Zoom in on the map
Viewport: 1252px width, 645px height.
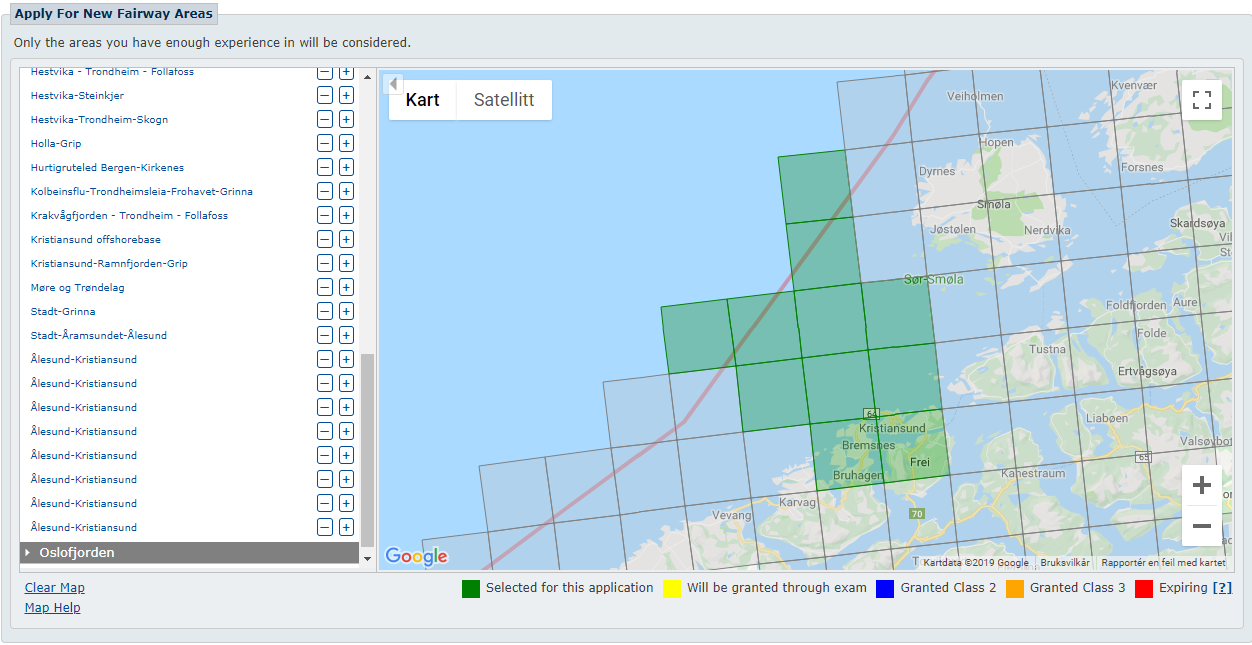tap(1202, 486)
